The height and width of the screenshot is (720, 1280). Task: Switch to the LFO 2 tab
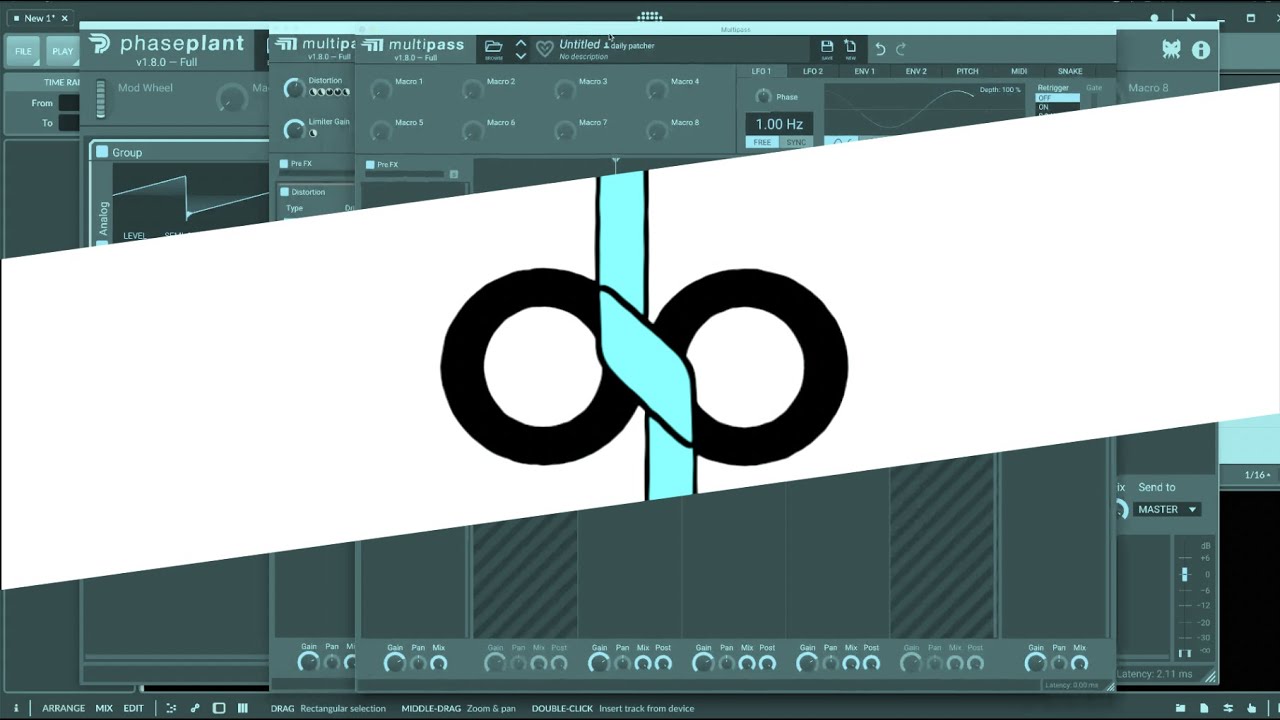pos(813,71)
